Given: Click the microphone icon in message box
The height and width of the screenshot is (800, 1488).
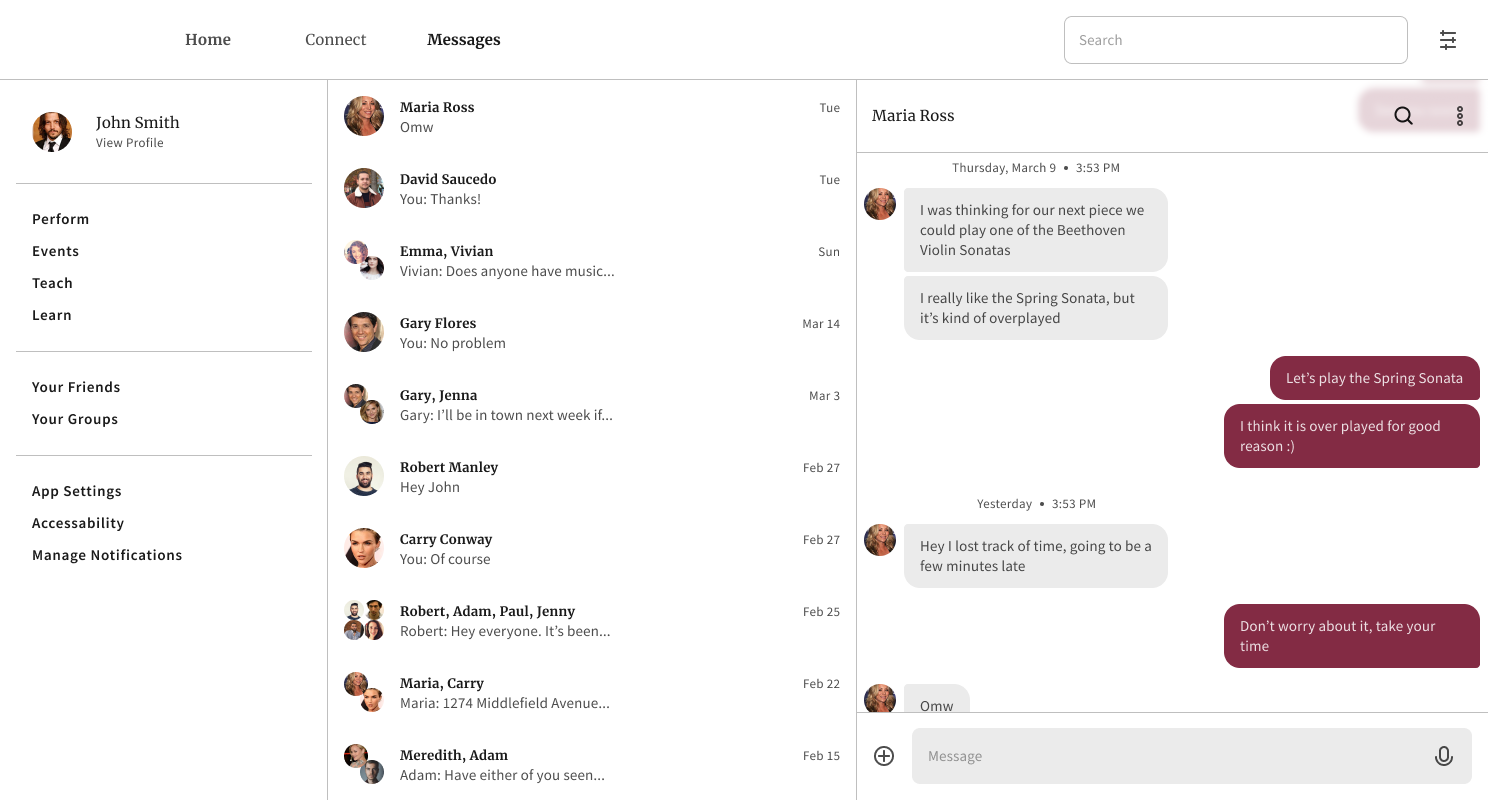Looking at the screenshot, I should [1443, 756].
